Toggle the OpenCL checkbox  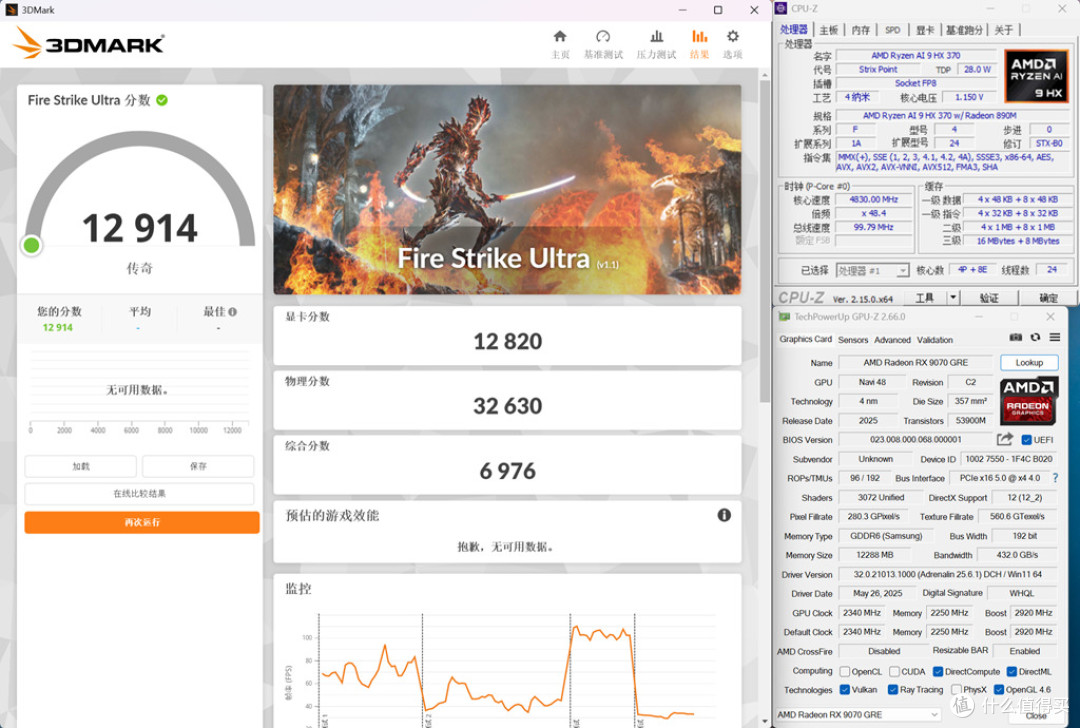click(844, 672)
